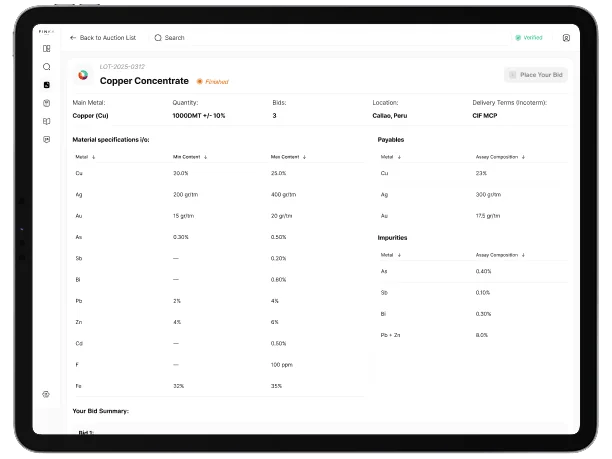Click the Your Bid Summary heading
Viewport: 612px width, 459px height.
[101, 411]
